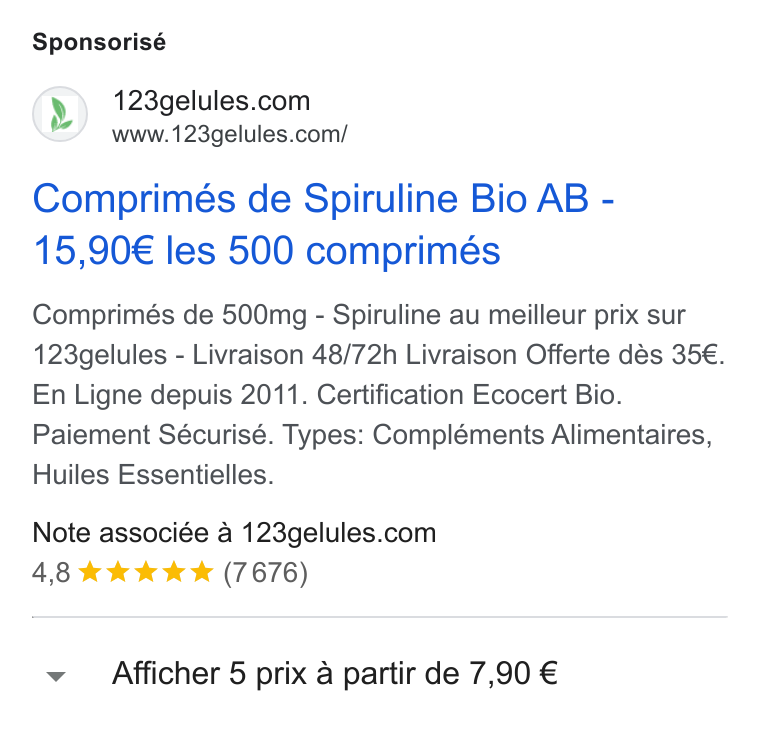Click the second gold rating star
760x734 pixels.
coord(118,572)
